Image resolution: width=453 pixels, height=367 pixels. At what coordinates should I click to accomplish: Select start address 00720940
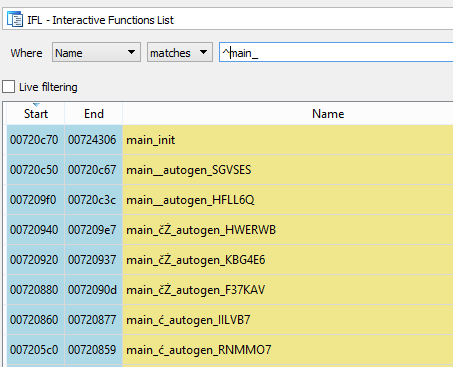[36, 230]
